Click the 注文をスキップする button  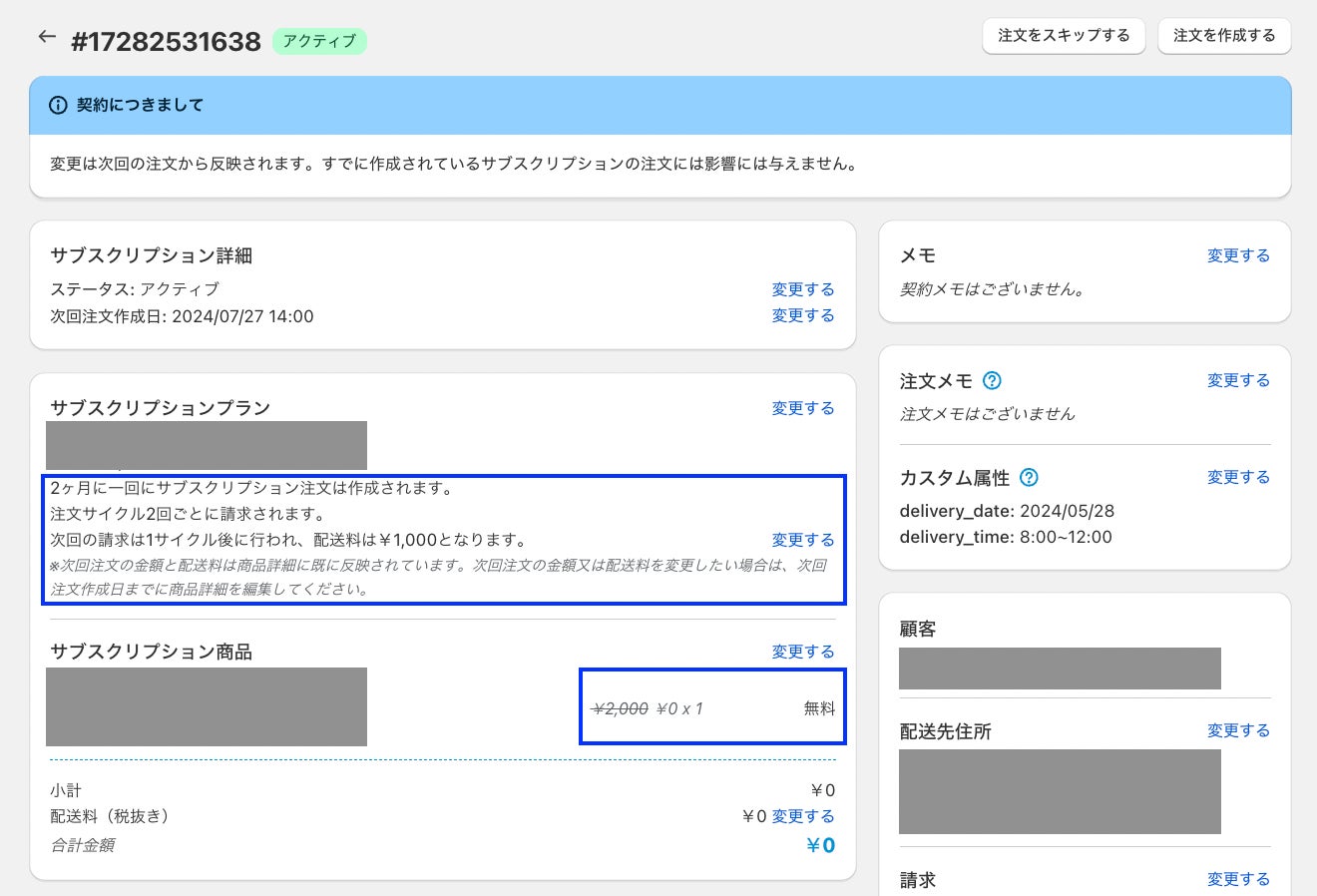pos(1064,35)
